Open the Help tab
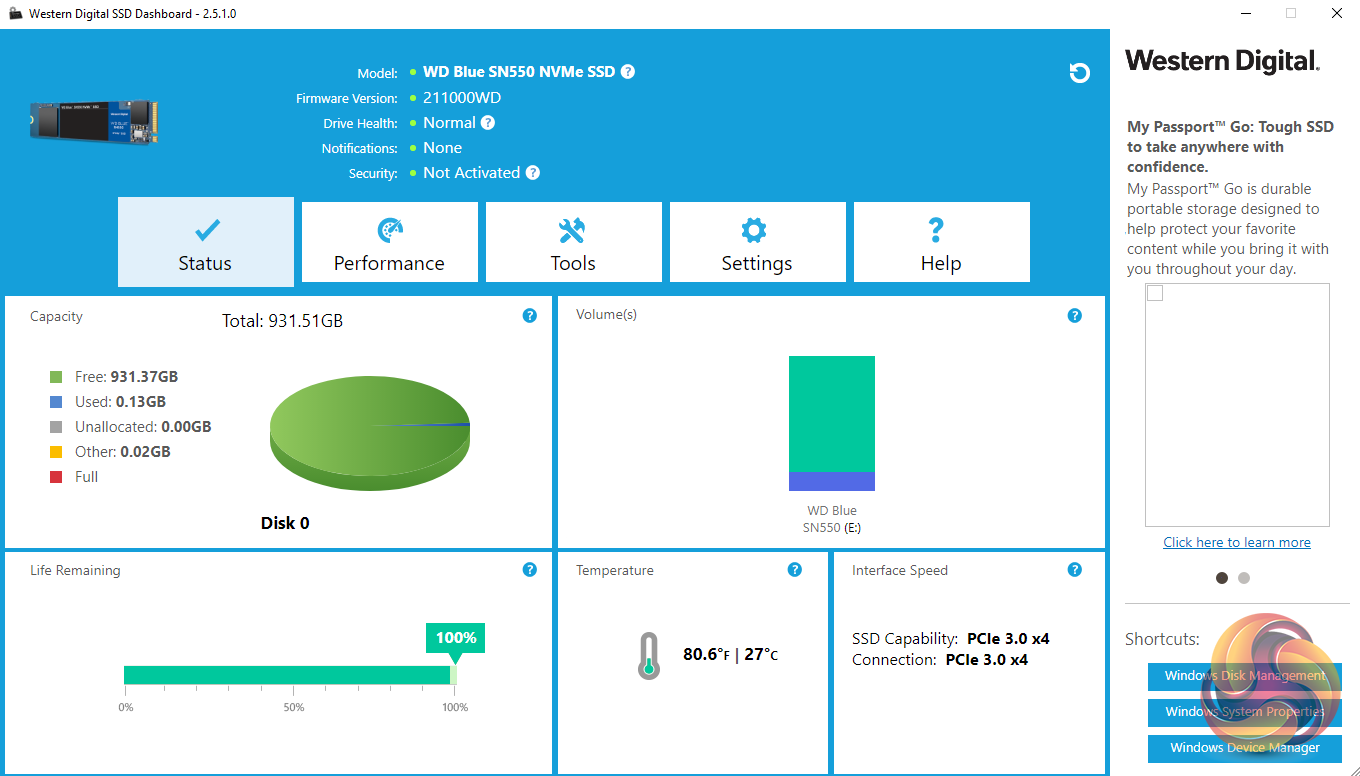Viewport: 1360px width, 776px height. [942, 242]
